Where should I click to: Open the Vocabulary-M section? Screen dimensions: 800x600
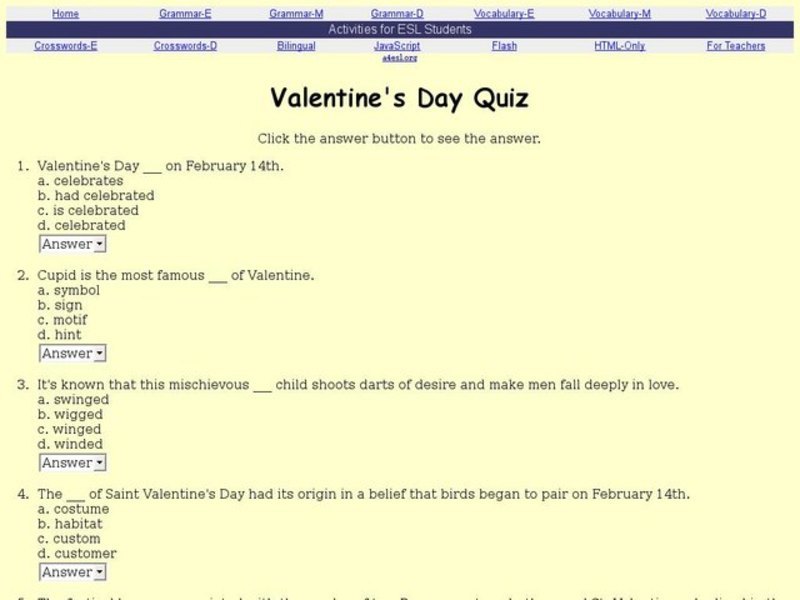pos(622,13)
